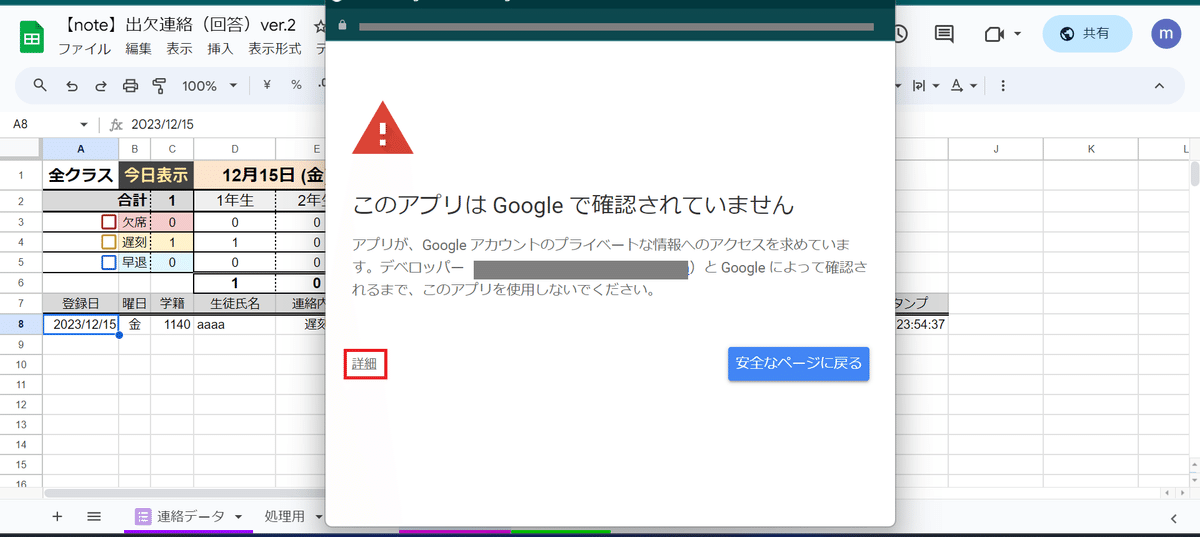Viewport: 1200px width, 537px height.
Task: Open the text rotation icon
Action: coord(957,86)
